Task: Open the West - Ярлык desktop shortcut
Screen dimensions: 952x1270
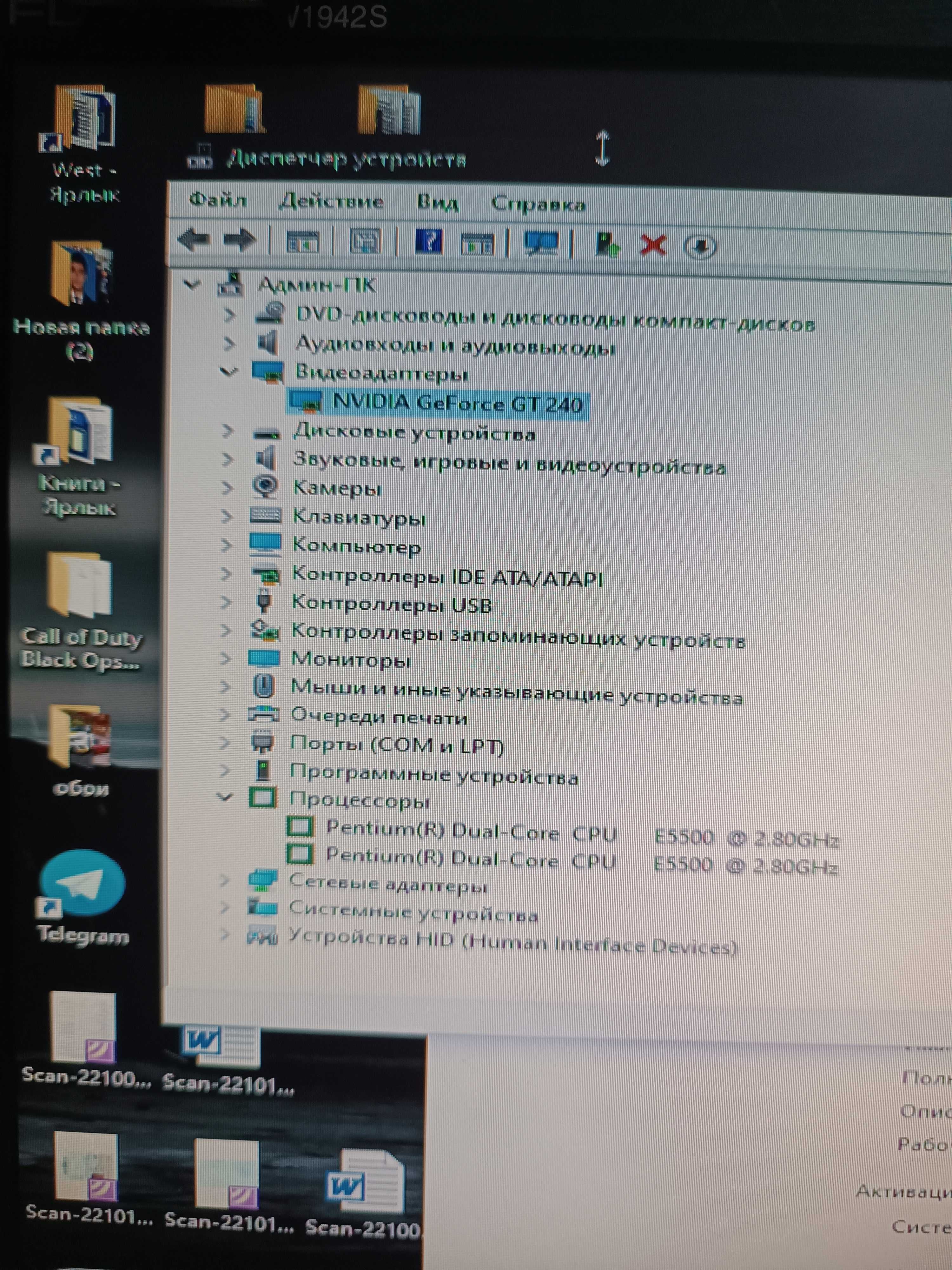Action: click(83, 144)
